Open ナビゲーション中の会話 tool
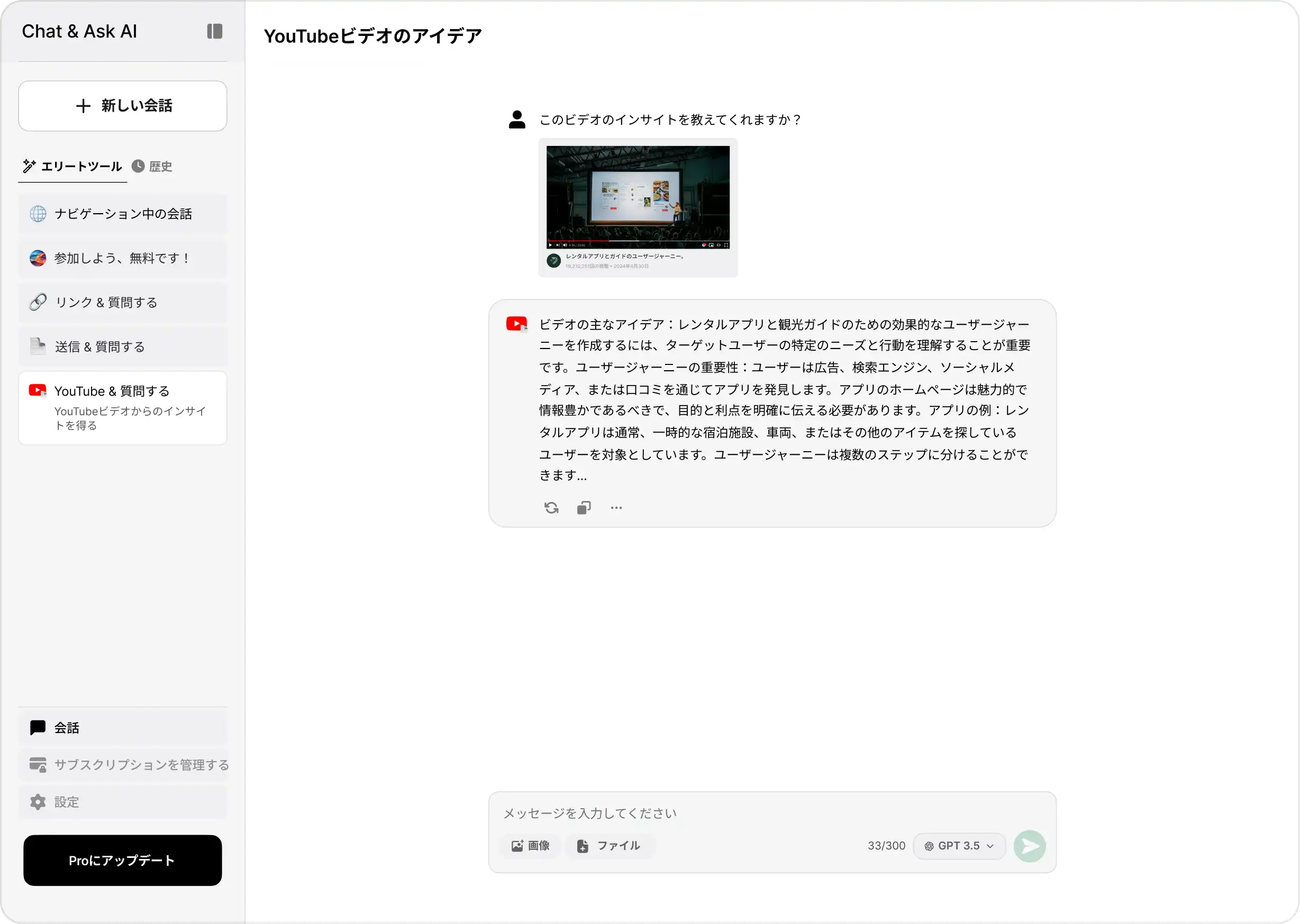The height and width of the screenshot is (924, 1300). pyautogui.click(x=122, y=214)
